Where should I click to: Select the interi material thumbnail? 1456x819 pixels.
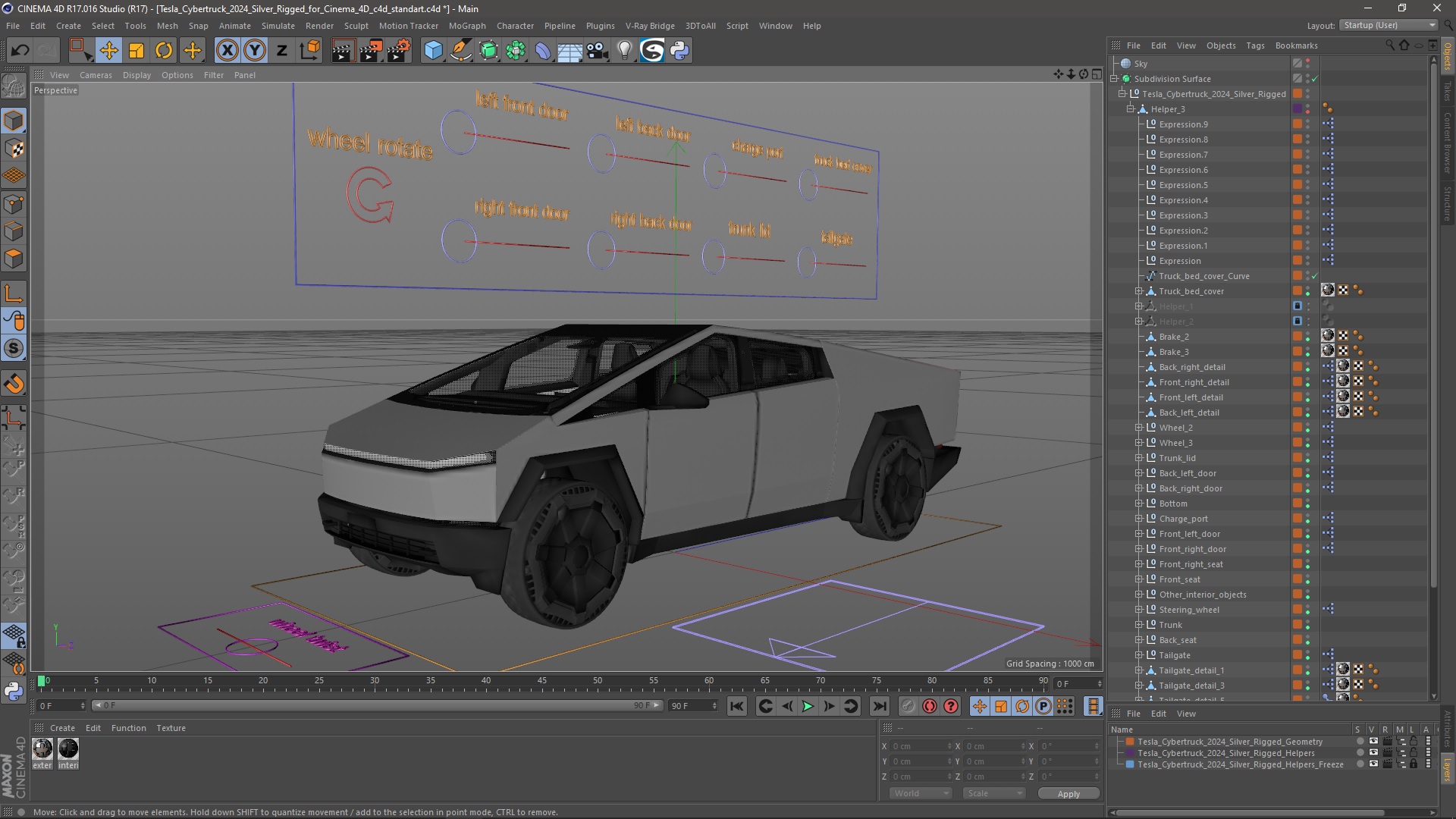coord(68,749)
